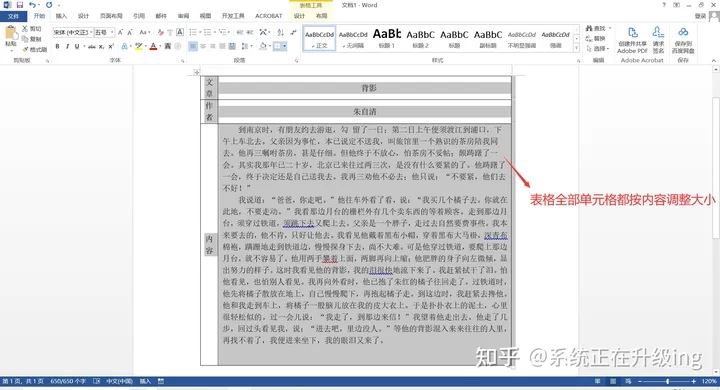The width and height of the screenshot is (720, 390).
Task: Save the document via quick access toolbar
Action: [20, 5]
